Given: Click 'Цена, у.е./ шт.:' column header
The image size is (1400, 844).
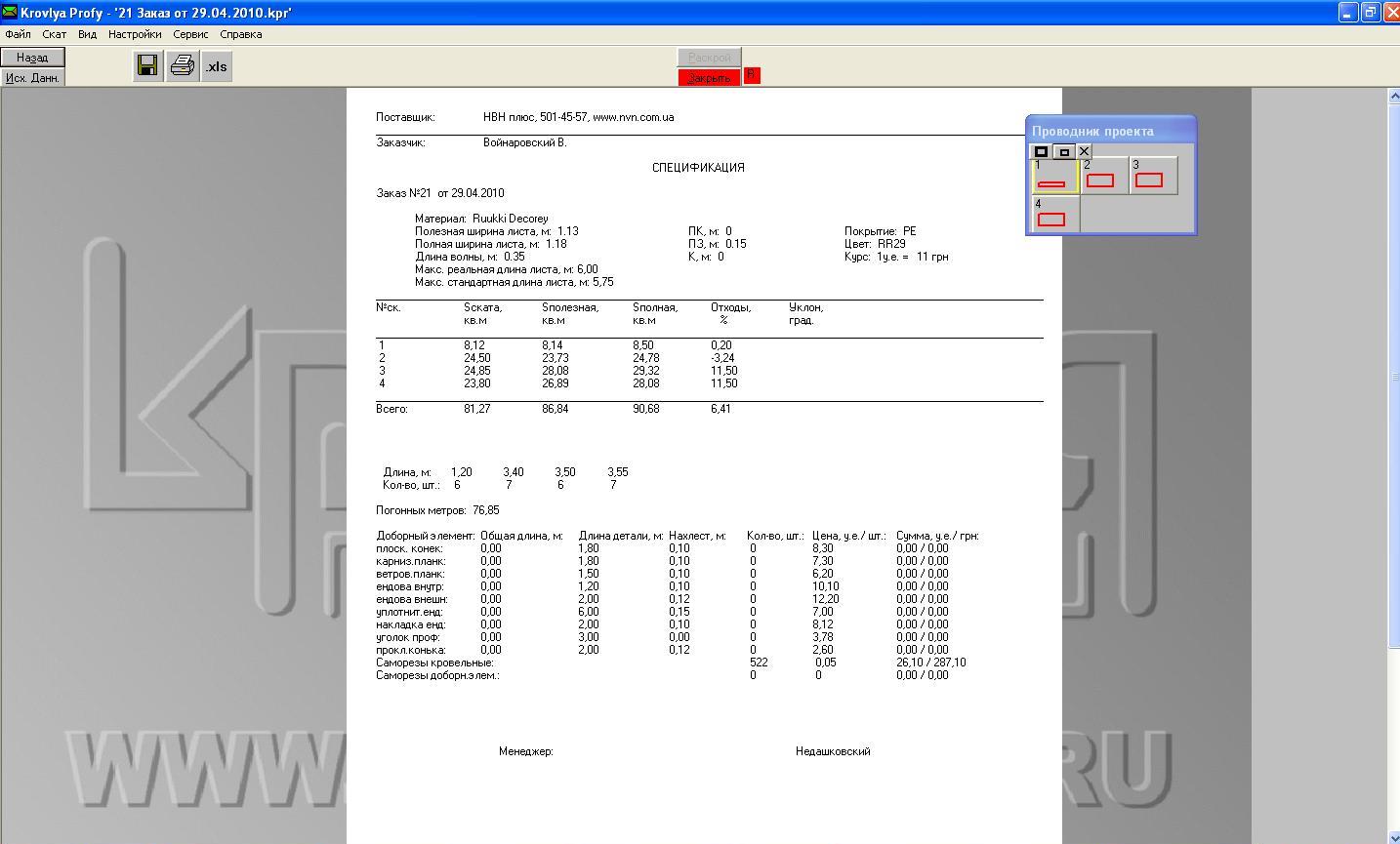Looking at the screenshot, I should [849, 536].
